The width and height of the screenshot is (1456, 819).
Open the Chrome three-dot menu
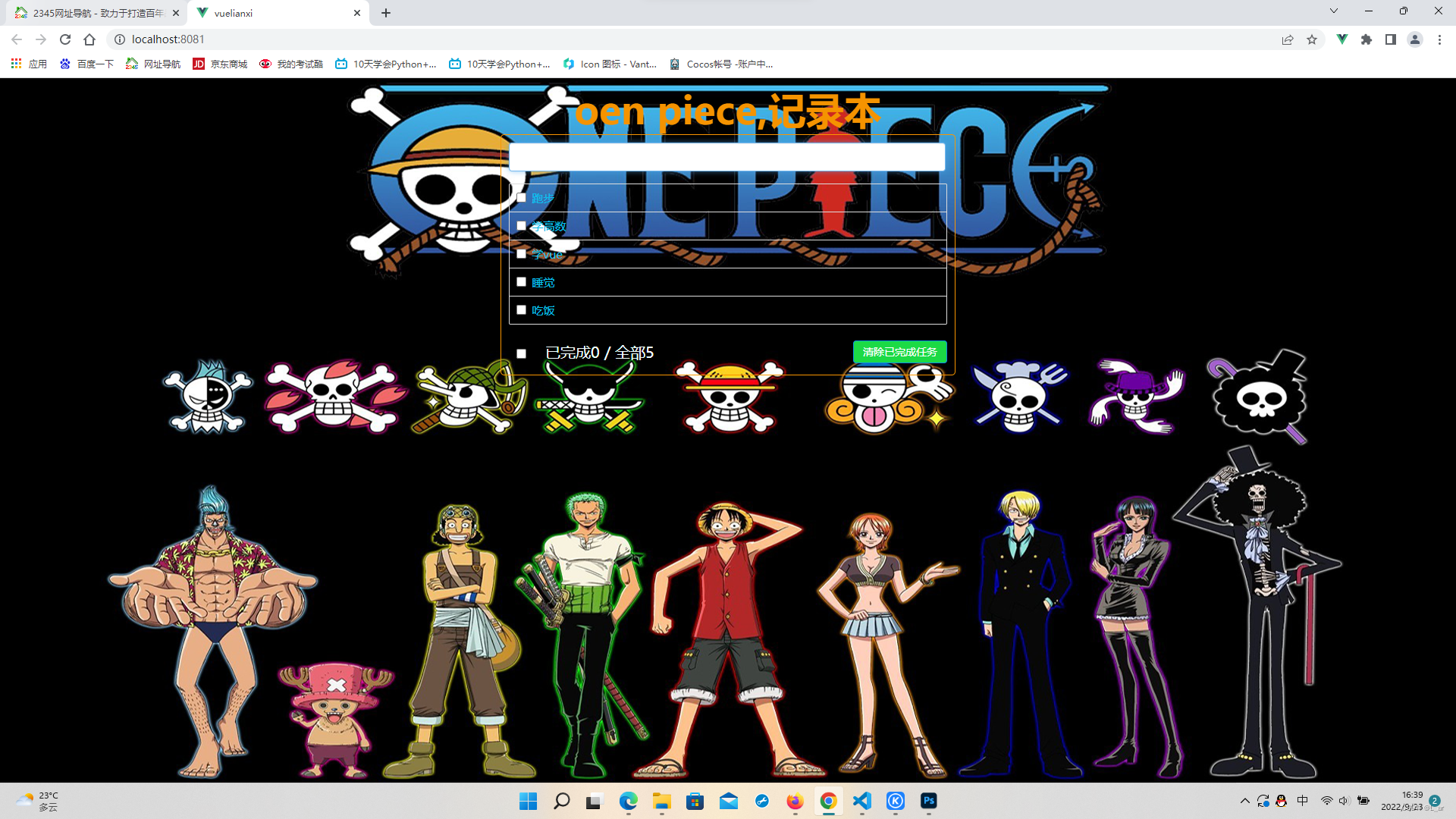[x=1439, y=39]
